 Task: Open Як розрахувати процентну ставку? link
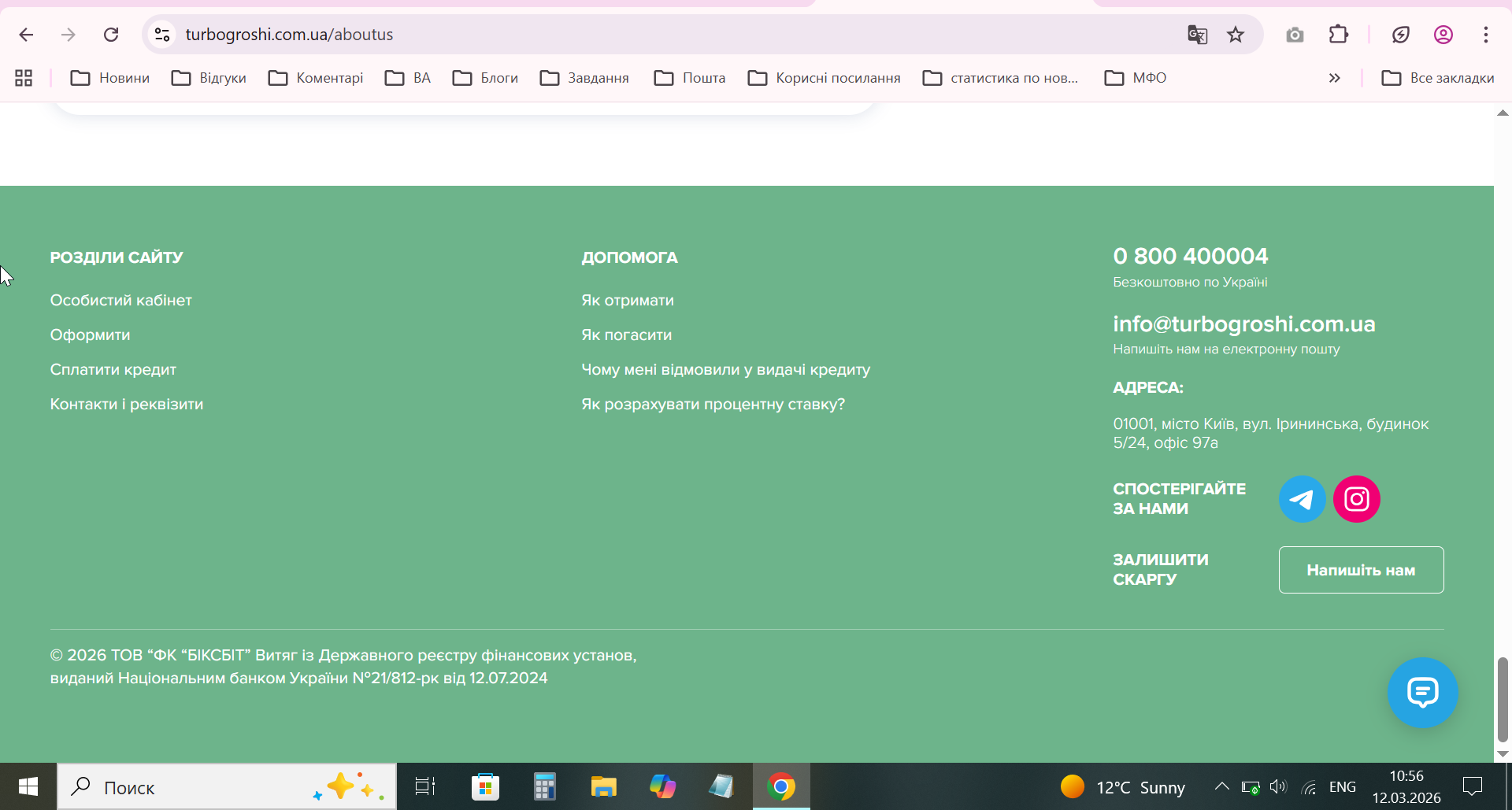[x=713, y=404]
